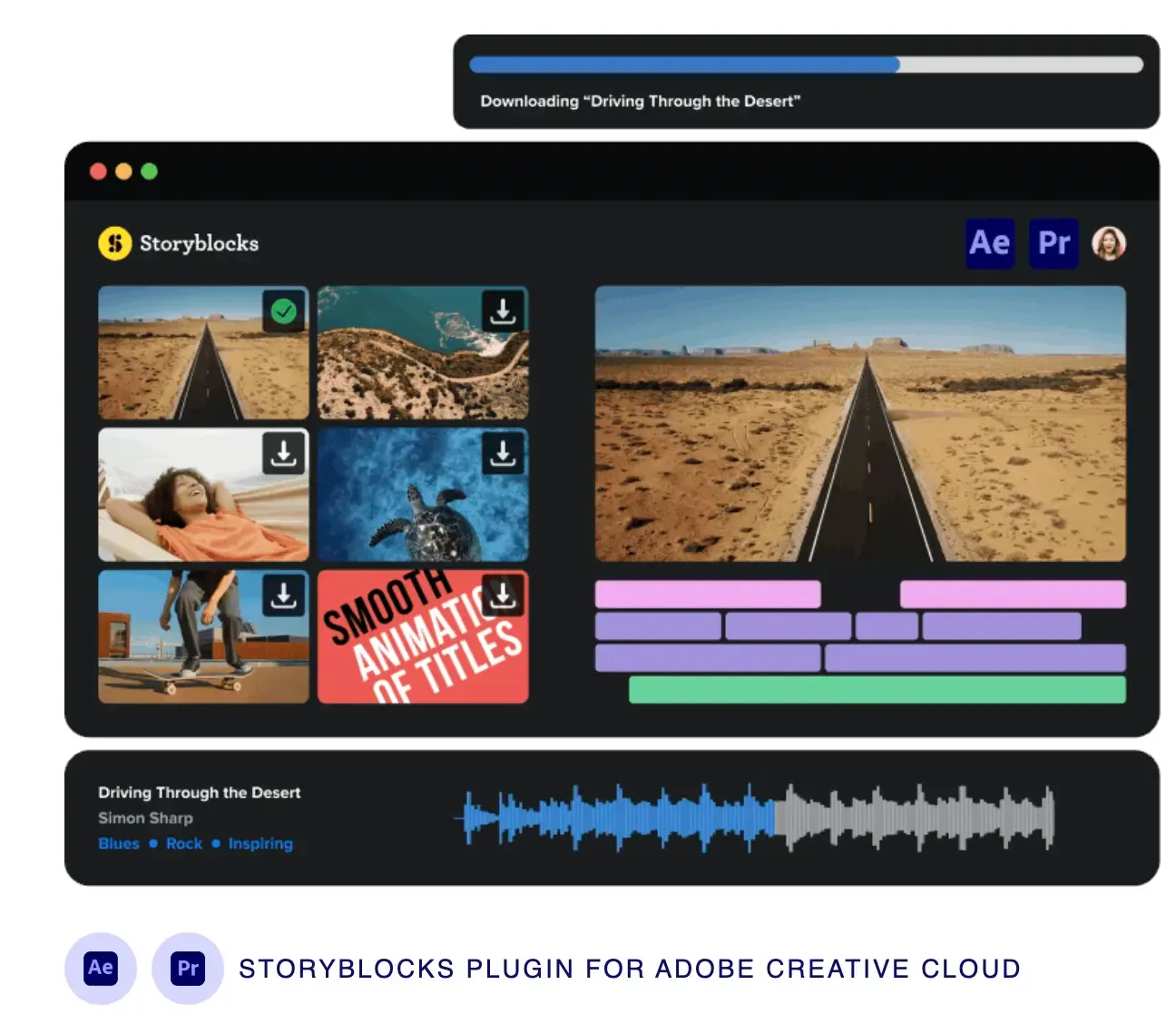This screenshot has height=1024, width=1176.
Task: Open After Effects via the header Ae icon
Action: click(989, 243)
